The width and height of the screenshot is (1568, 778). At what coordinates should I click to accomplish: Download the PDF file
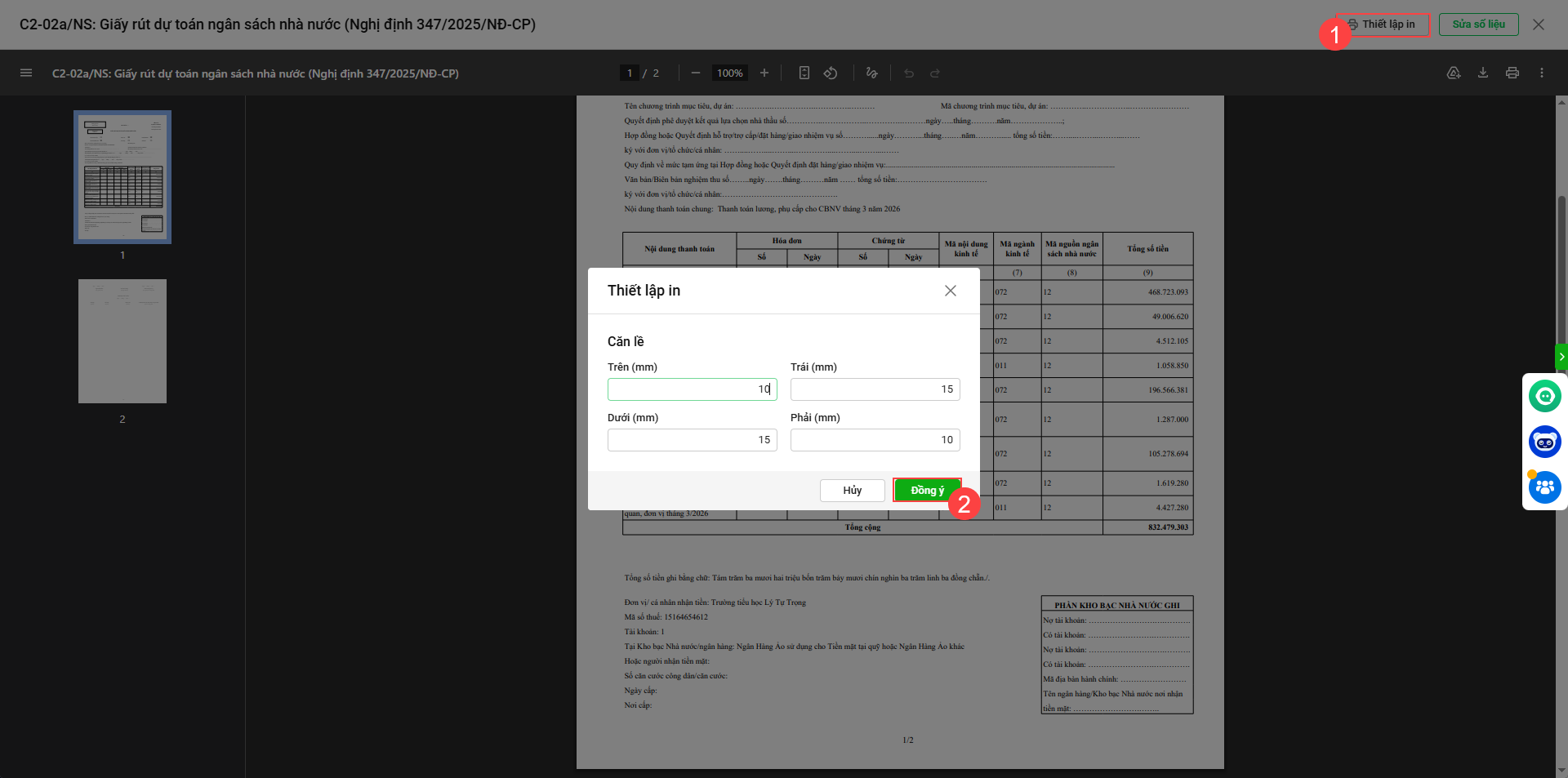(x=1483, y=73)
